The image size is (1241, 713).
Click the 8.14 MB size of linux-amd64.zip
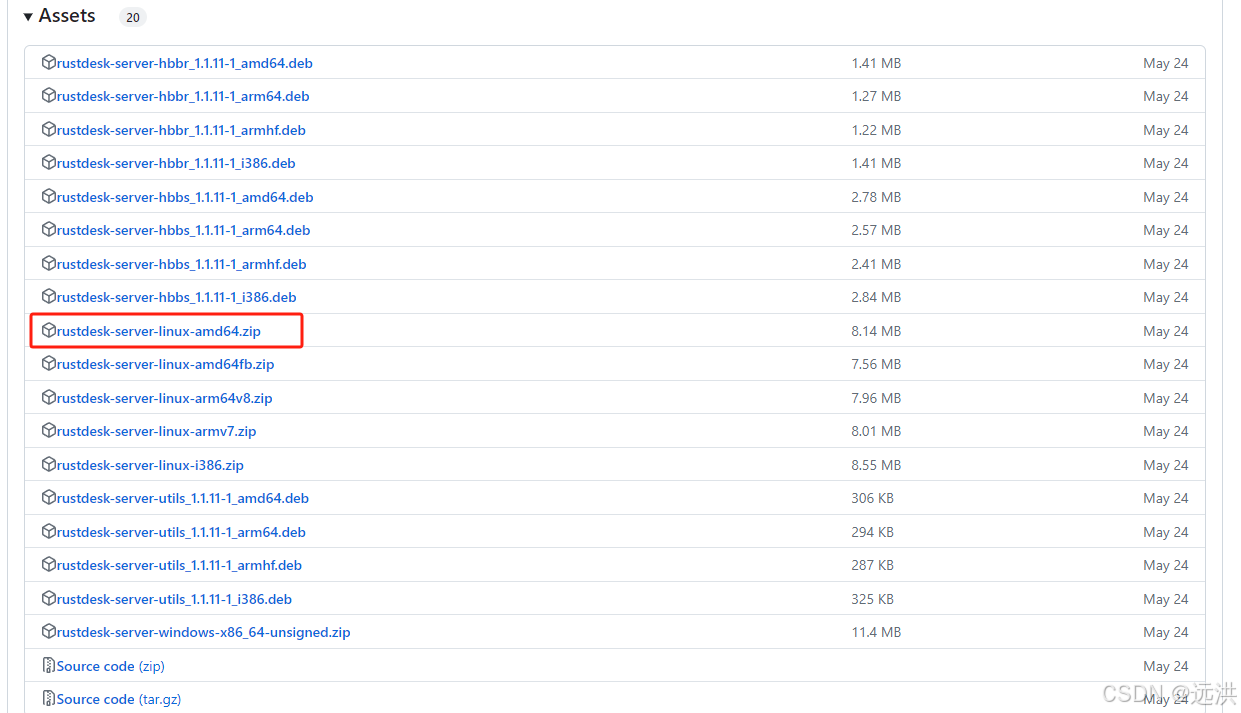(x=876, y=331)
